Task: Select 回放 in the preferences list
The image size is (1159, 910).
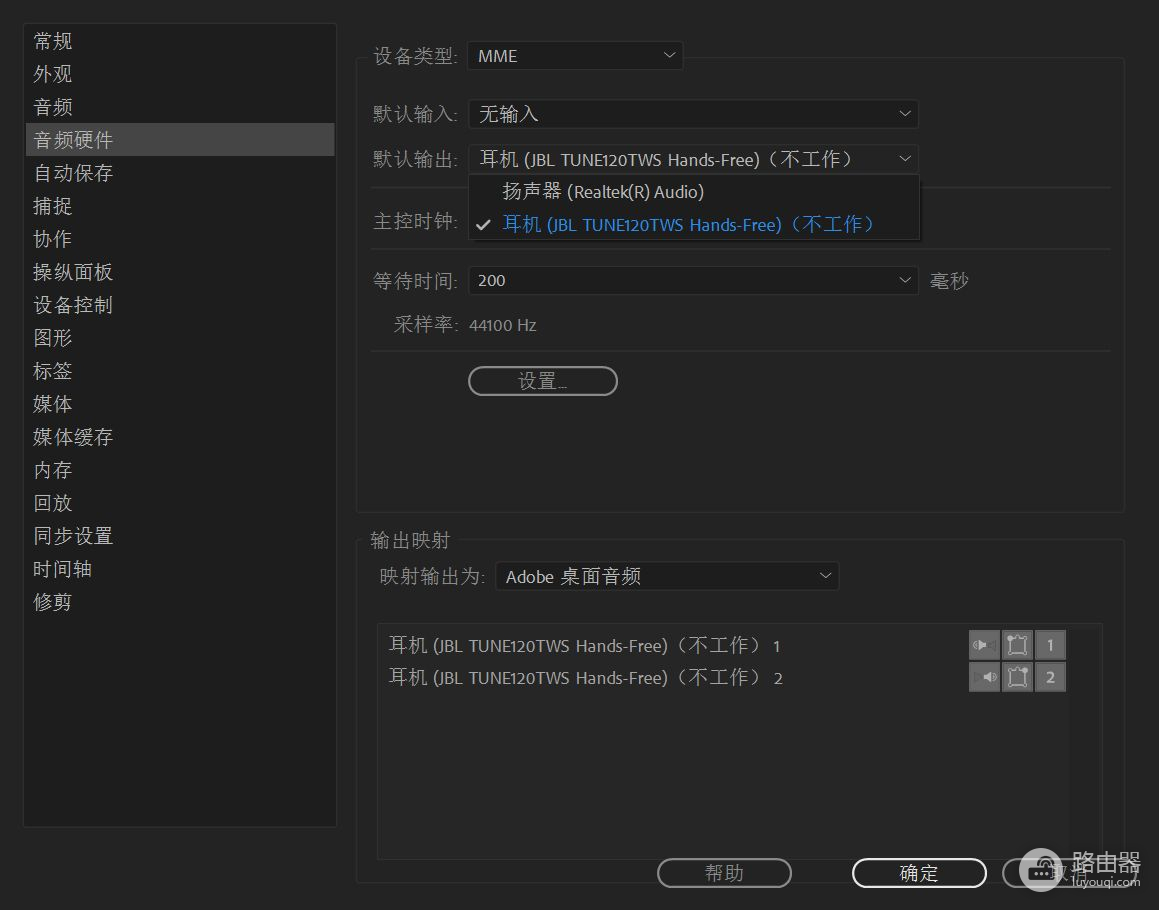Action: pos(180,503)
